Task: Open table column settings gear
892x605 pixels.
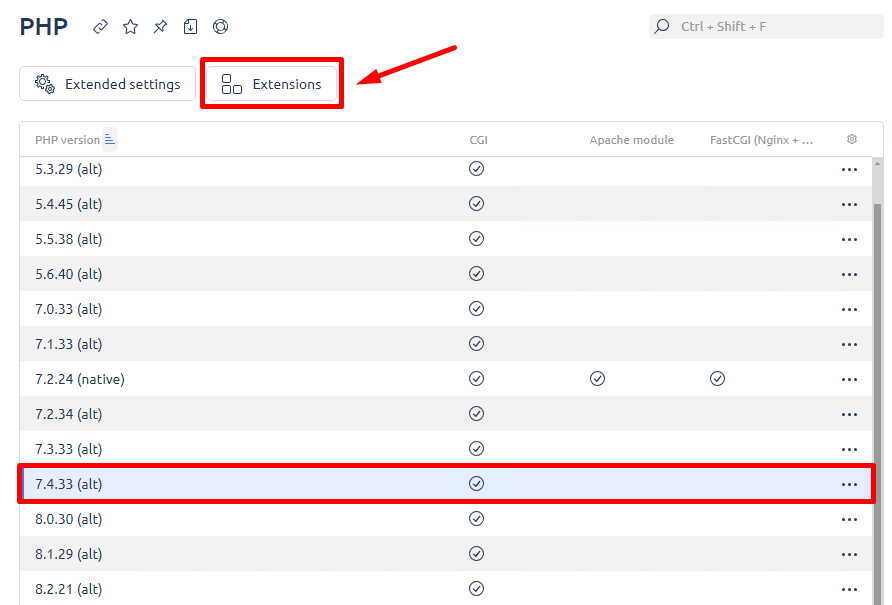Action: (x=852, y=139)
